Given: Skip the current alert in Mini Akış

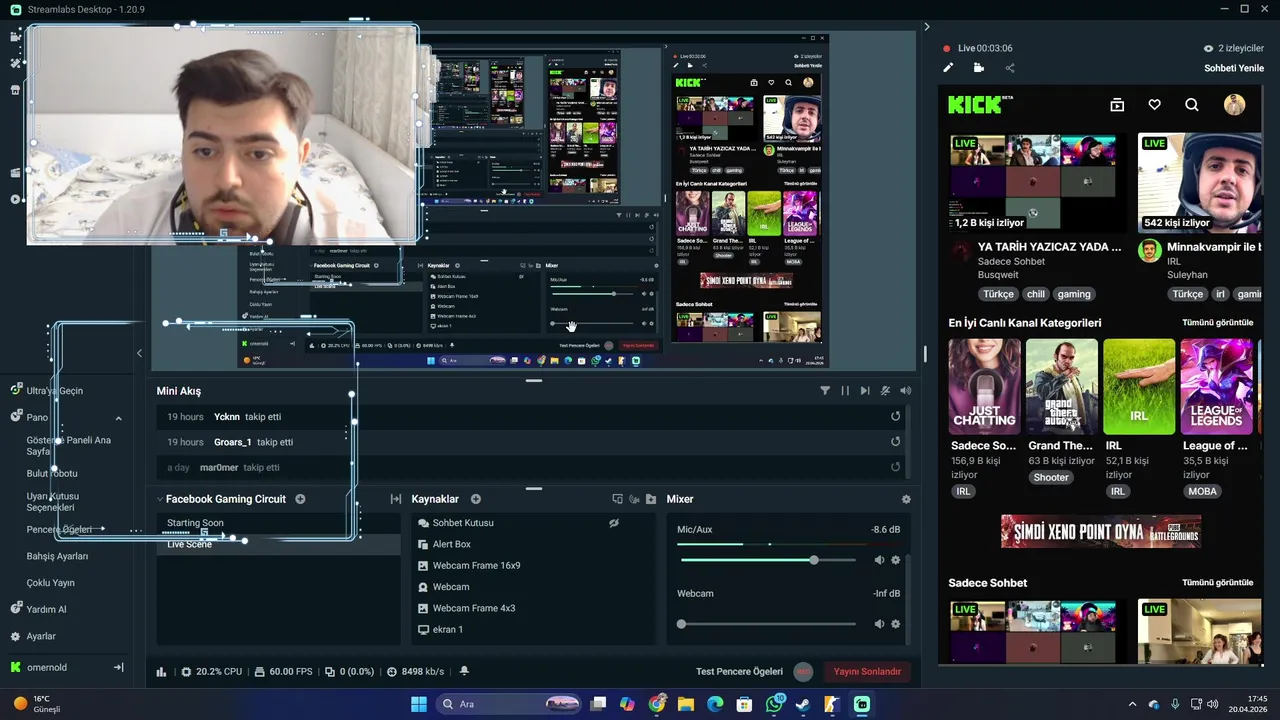Looking at the screenshot, I should click(865, 391).
